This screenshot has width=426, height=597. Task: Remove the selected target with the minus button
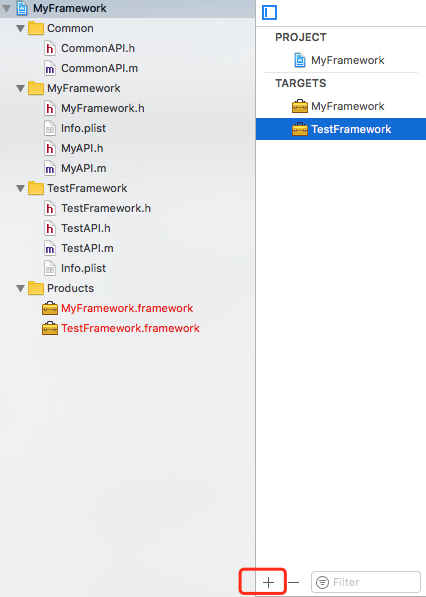pyautogui.click(x=294, y=582)
